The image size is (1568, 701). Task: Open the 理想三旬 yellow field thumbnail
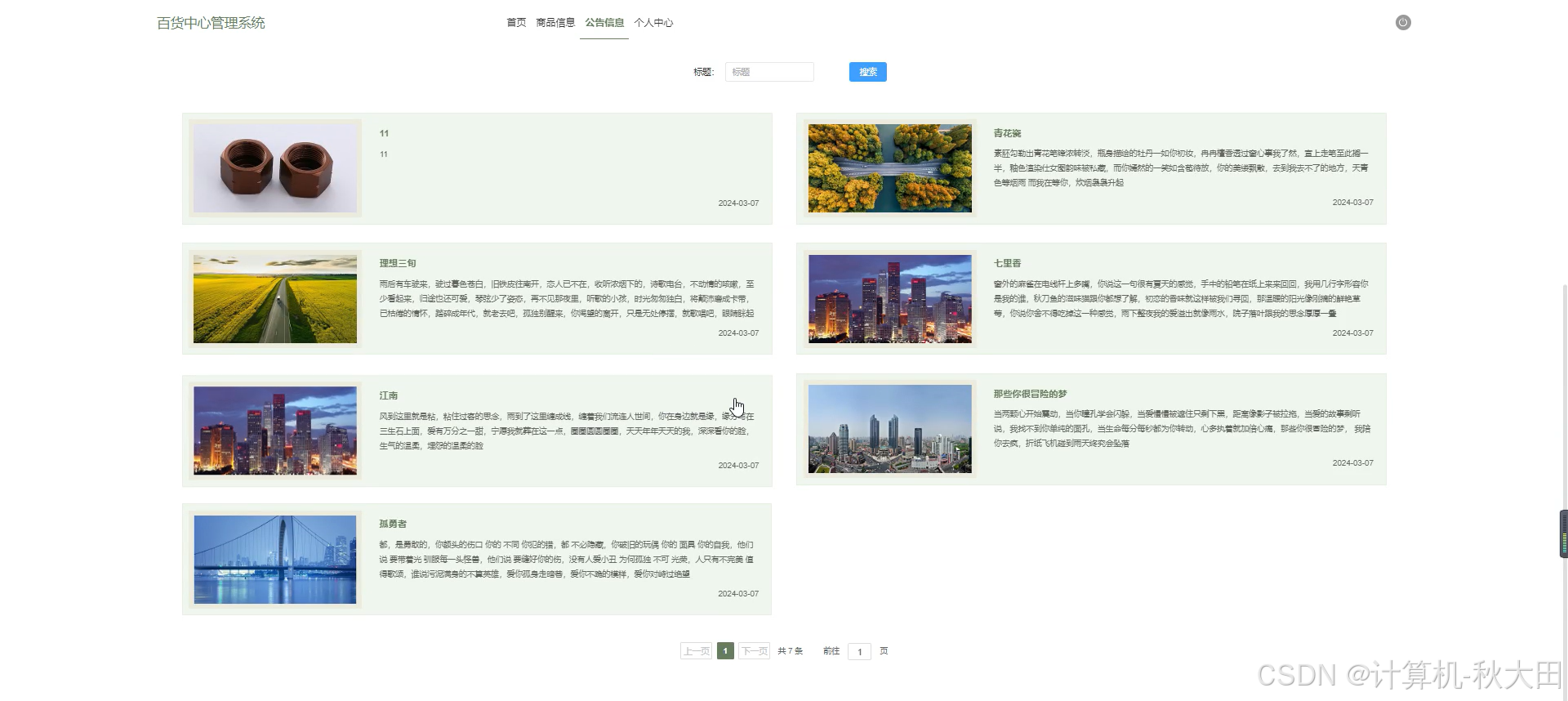tap(275, 299)
